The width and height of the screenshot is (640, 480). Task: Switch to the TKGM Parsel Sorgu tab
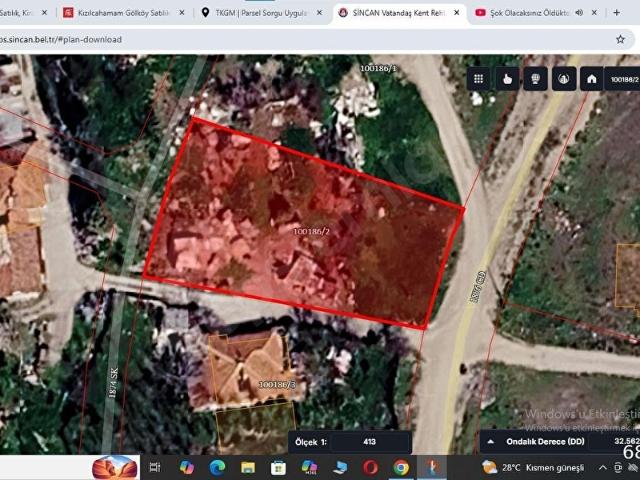tap(262, 13)
